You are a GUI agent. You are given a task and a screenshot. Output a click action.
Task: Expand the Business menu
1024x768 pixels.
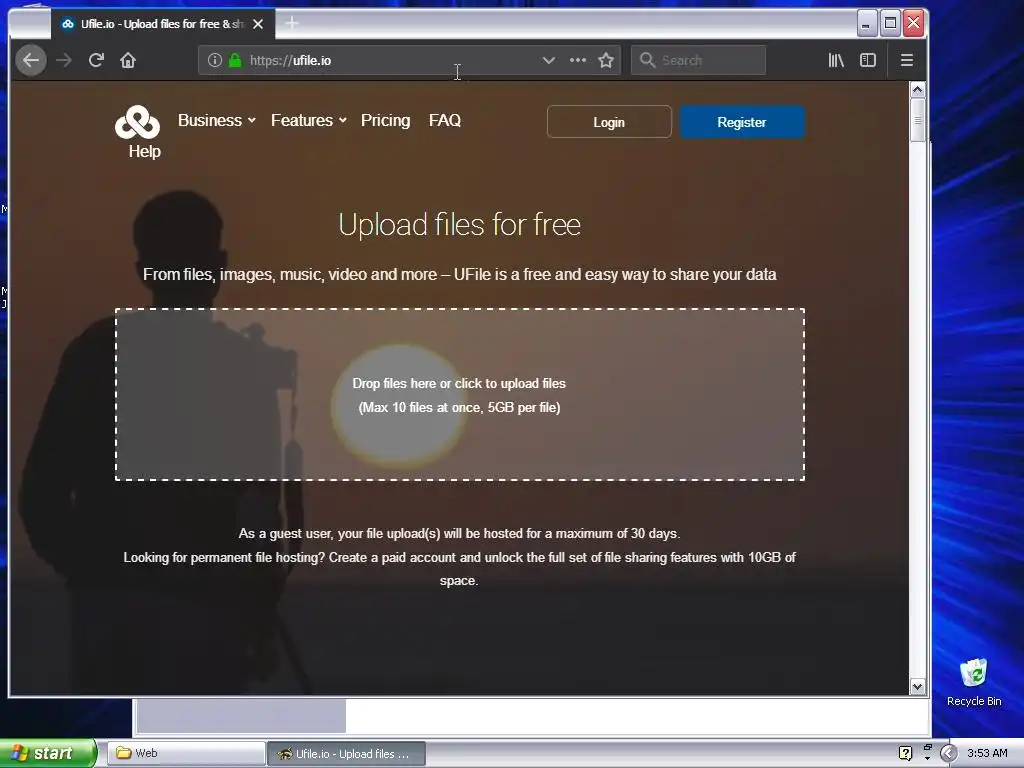pos(217,121)
